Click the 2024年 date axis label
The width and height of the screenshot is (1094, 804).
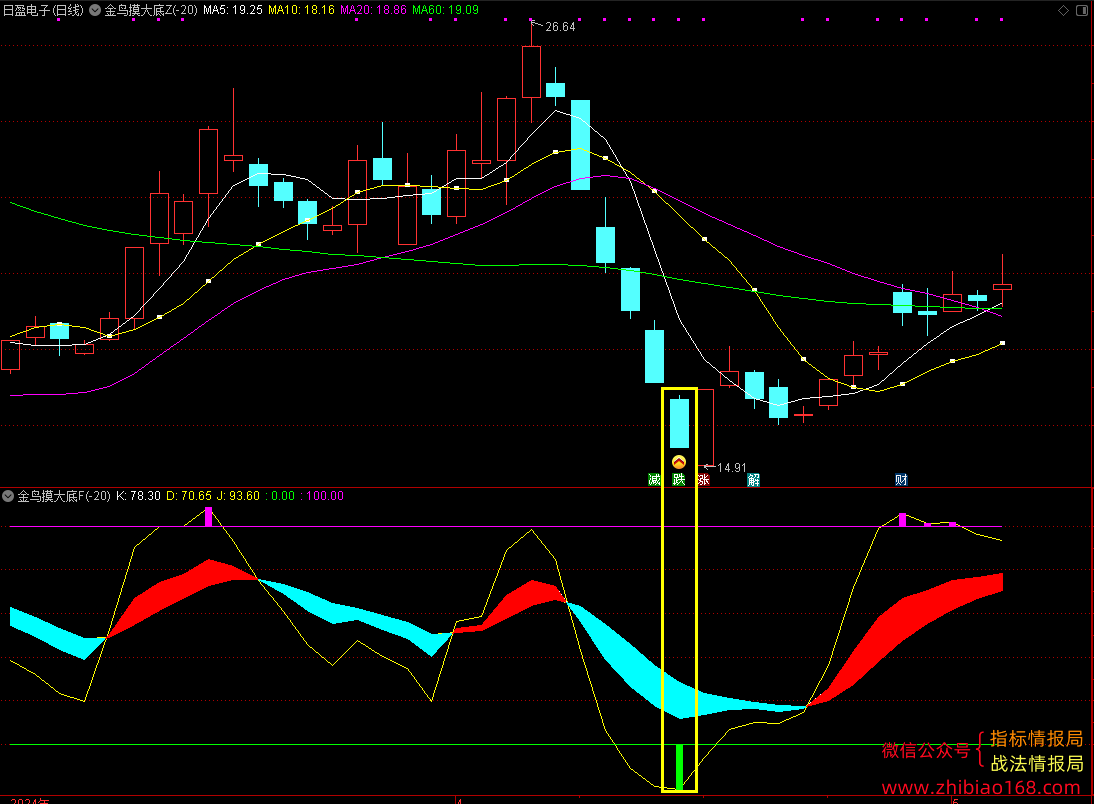[x=29, y=801]
